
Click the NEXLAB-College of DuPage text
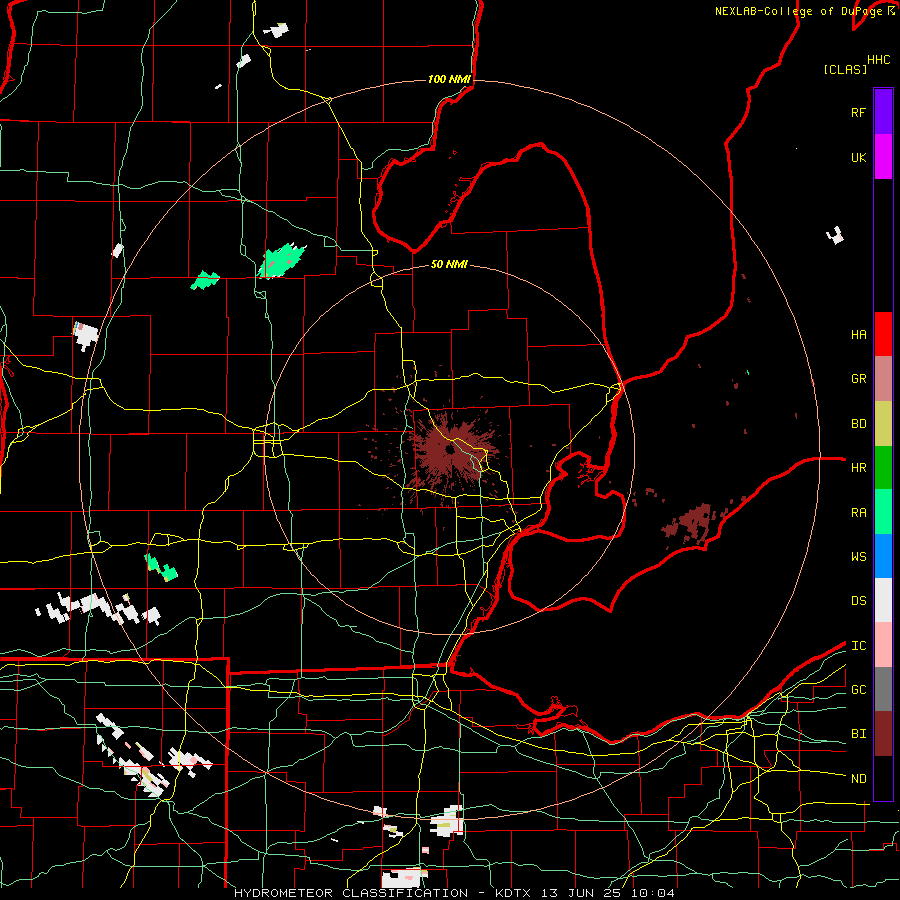pos(800,11)
